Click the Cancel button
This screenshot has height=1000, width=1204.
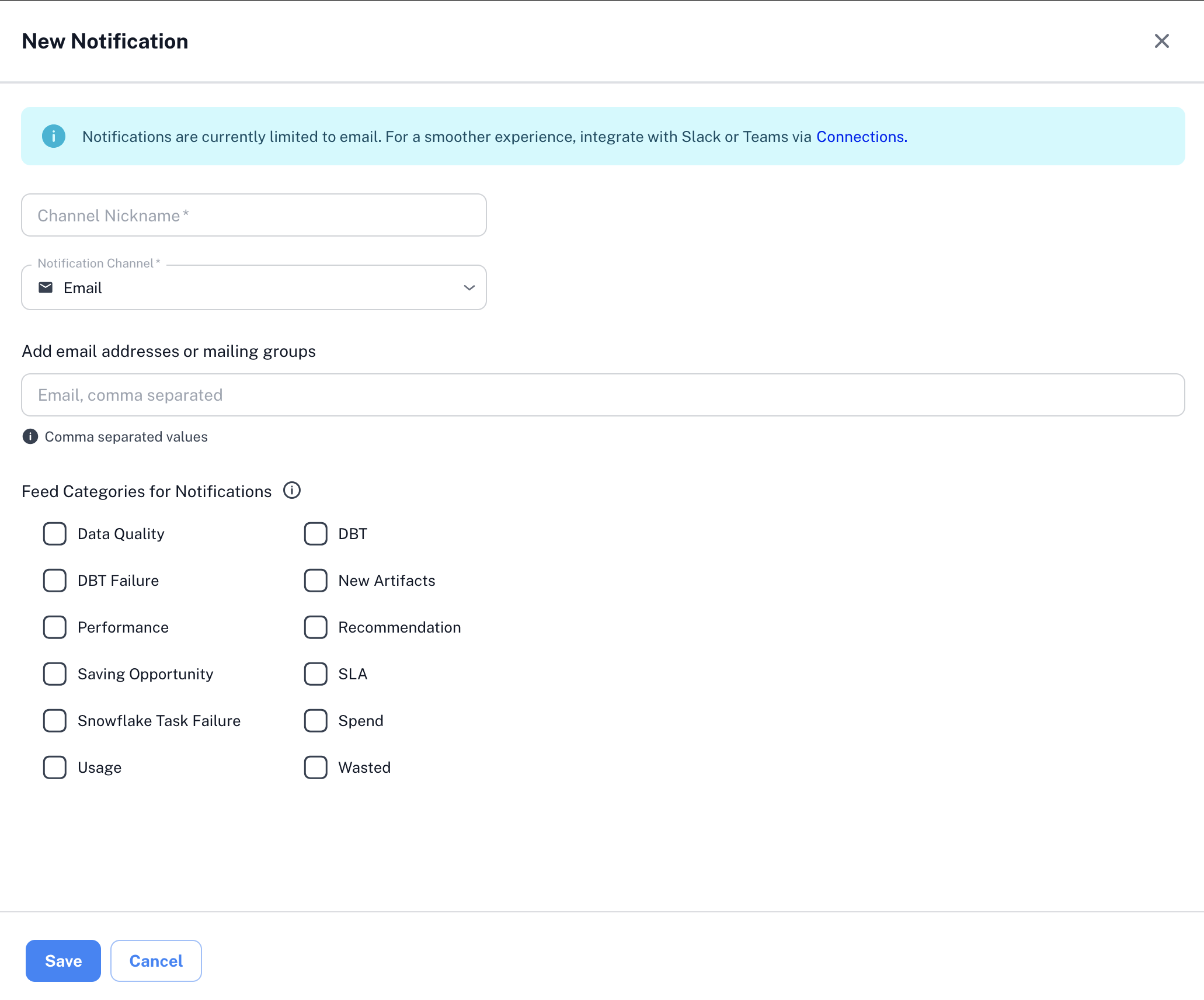(x=156, y=961)
